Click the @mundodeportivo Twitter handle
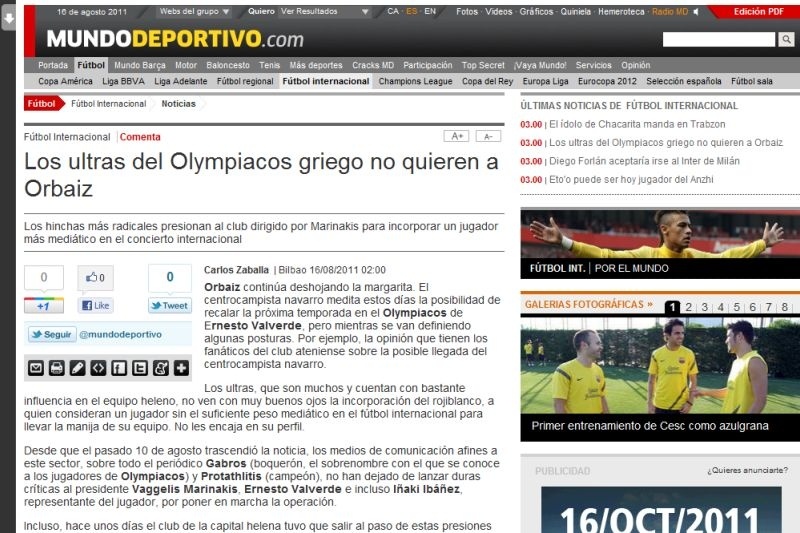The width and height of the screenshot is (800, 533). pyautogui.click(x=120, y=335)
